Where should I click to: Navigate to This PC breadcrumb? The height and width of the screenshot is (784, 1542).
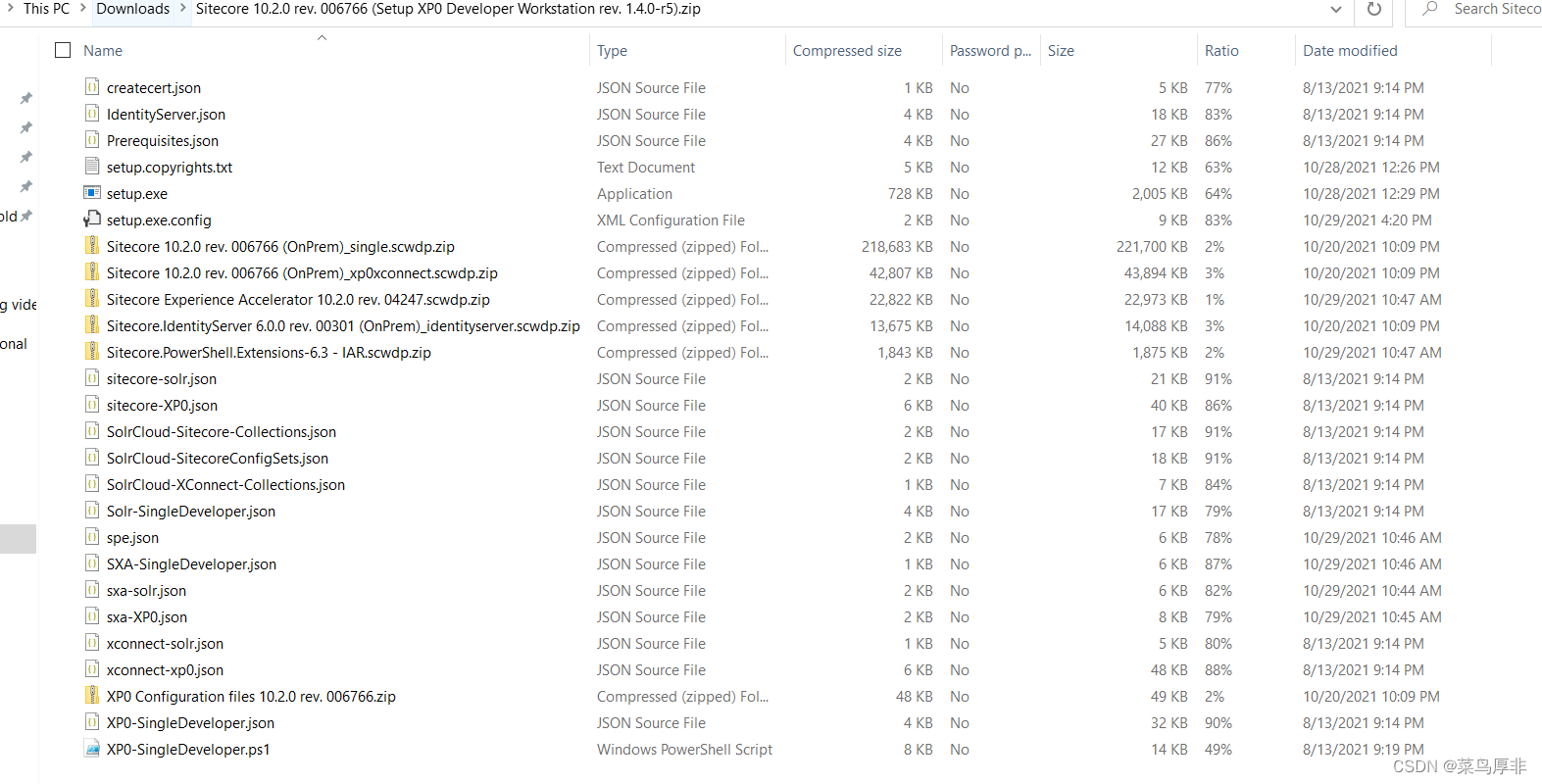point(46,9)
